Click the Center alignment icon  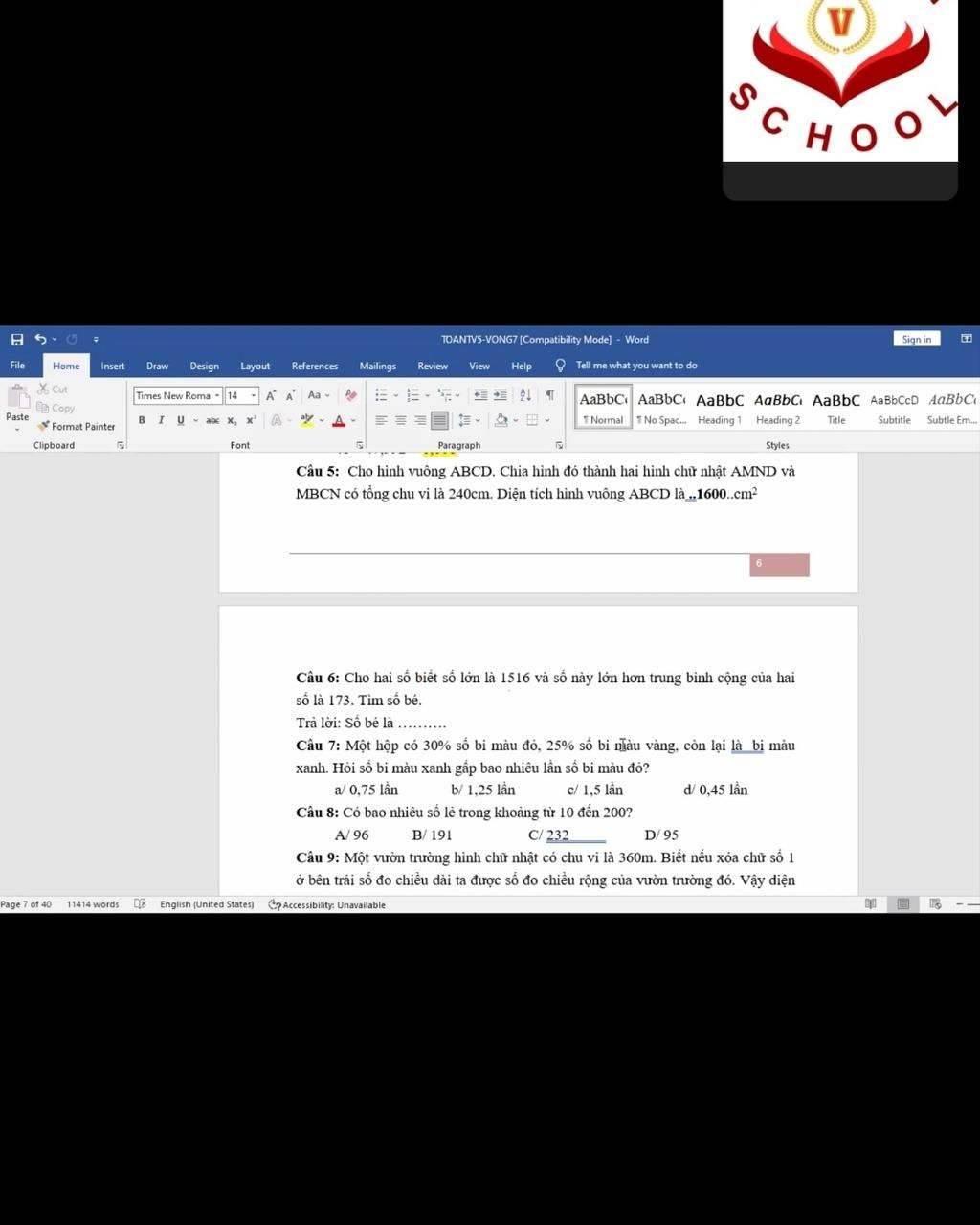pyautogui.click(x=400, y=420)
